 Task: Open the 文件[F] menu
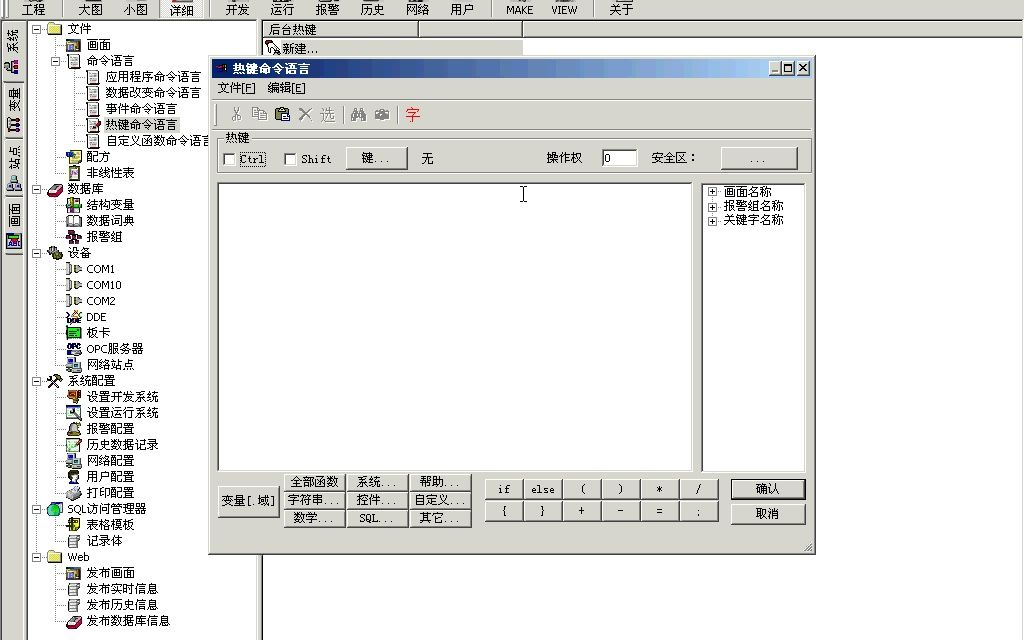[x=235, y=87]
